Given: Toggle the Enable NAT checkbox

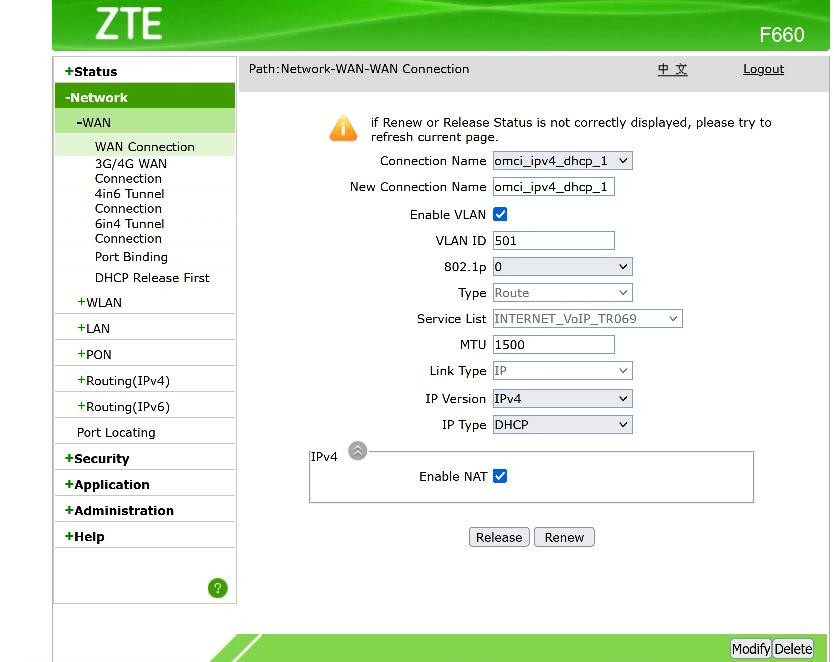Looking at the screenshot, I should click(x=500, y=476).
